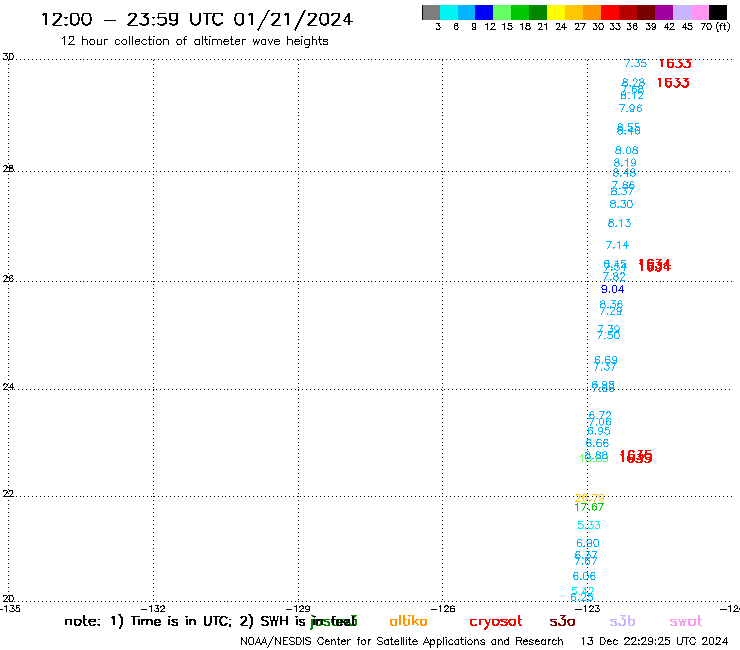
Task: Click the '(ft)' unit label on color scale
Action: pyautogui.click(x=723, y=27)
